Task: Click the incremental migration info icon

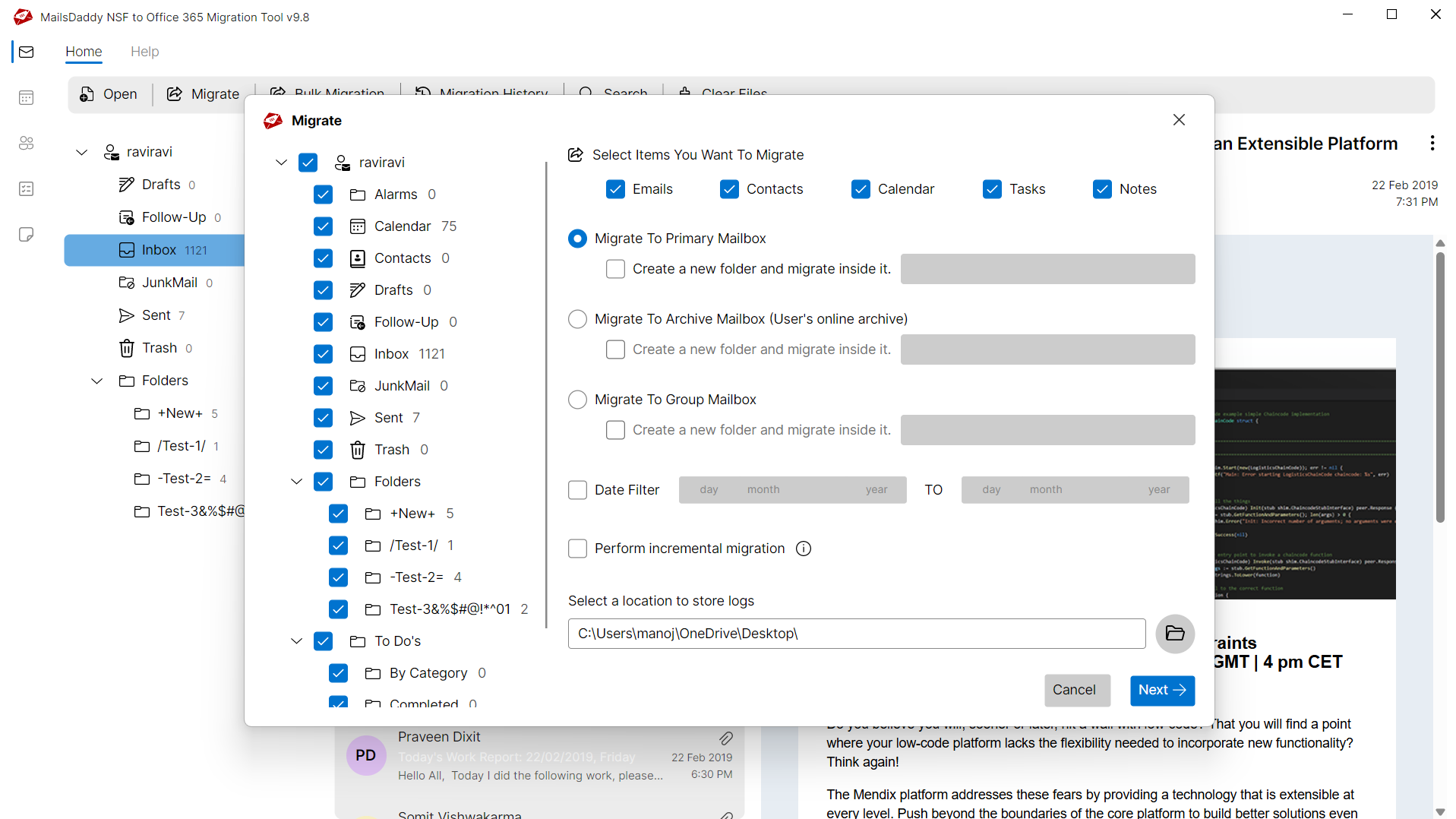Action: pyautogui.click(x=804, y=549)
